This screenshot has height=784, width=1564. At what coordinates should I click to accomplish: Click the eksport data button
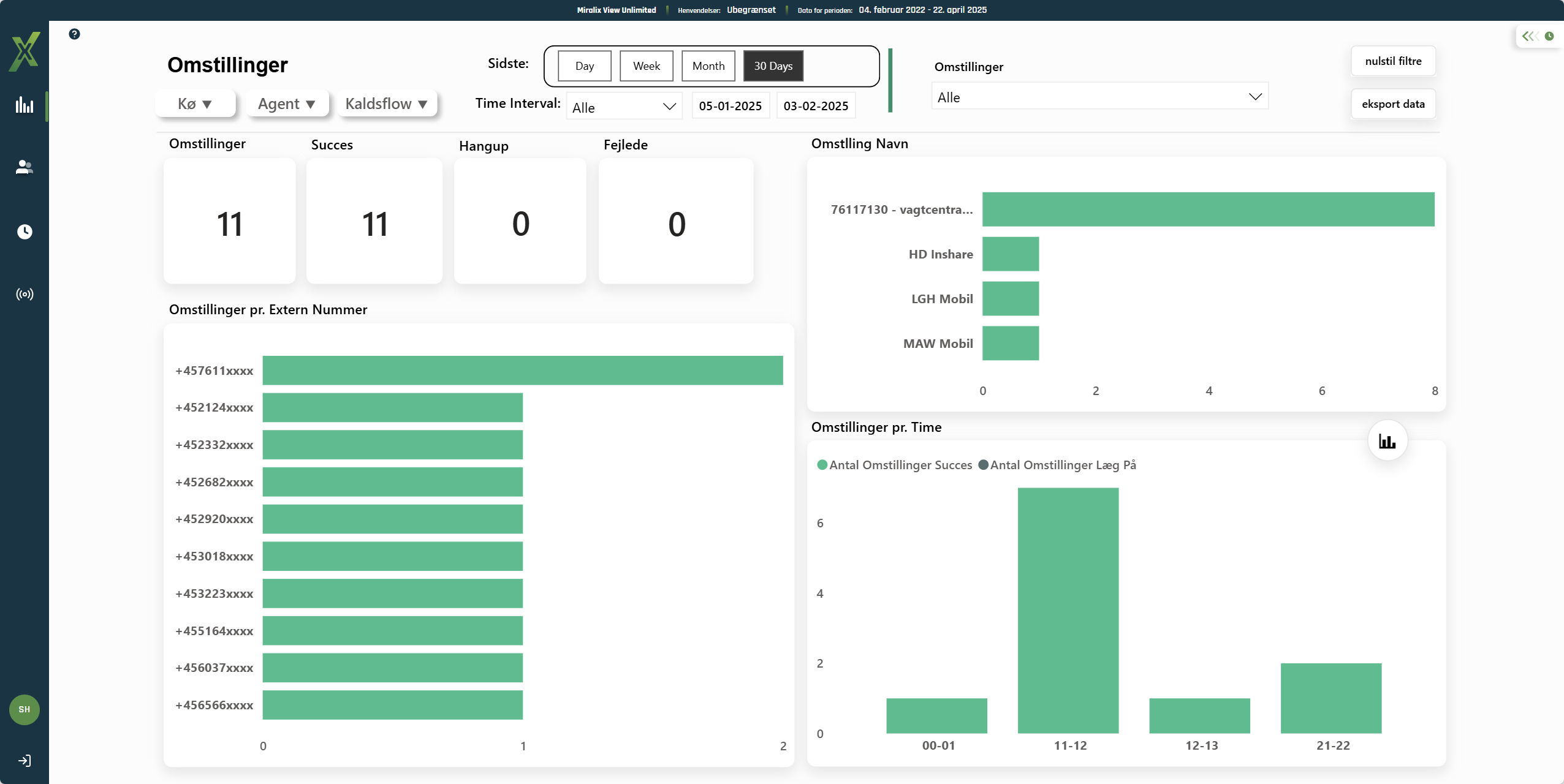pos(1392,104)
